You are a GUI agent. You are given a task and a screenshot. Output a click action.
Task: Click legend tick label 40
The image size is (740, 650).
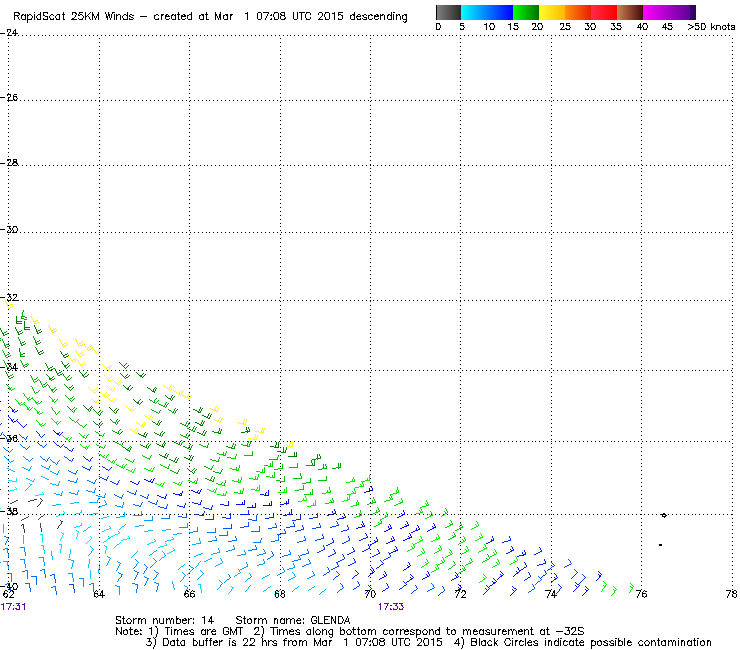[642, 27]
